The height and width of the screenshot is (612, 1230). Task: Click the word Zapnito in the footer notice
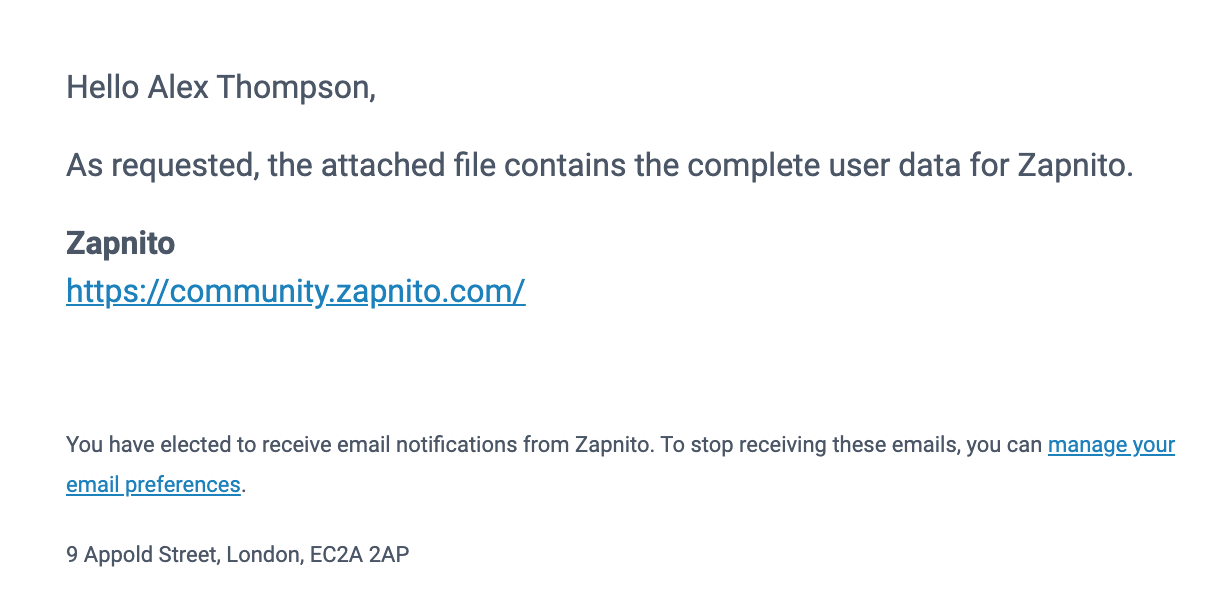[x=614, y=445]
